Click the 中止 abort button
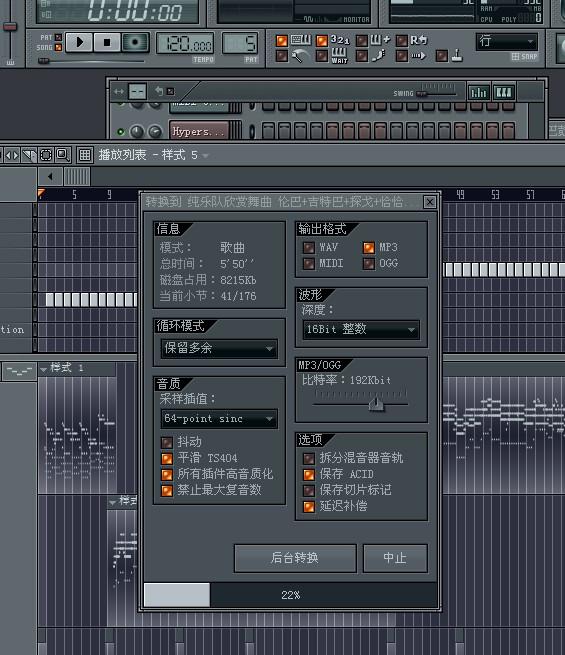 395,558
